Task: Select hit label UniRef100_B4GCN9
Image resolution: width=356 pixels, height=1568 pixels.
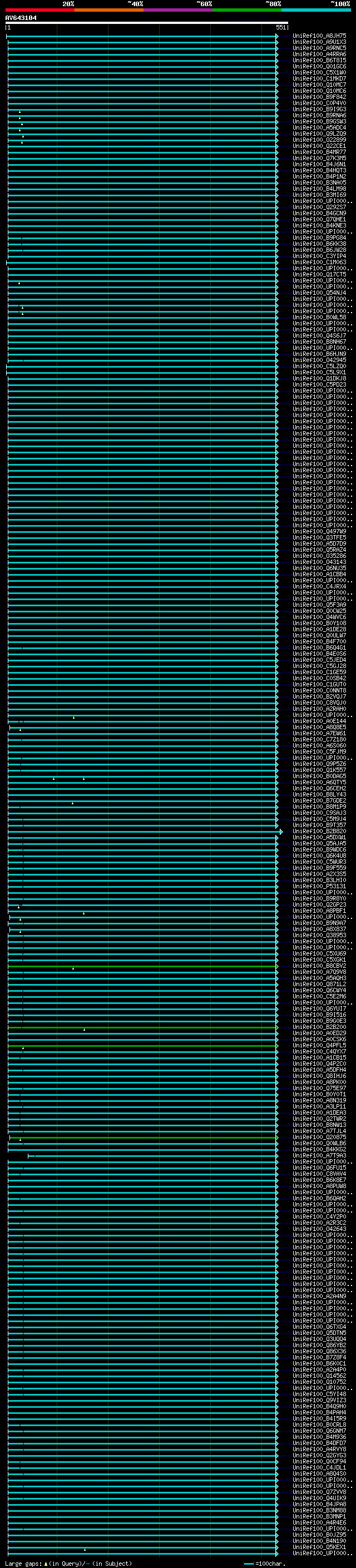Action: click(x=319, y=213)
